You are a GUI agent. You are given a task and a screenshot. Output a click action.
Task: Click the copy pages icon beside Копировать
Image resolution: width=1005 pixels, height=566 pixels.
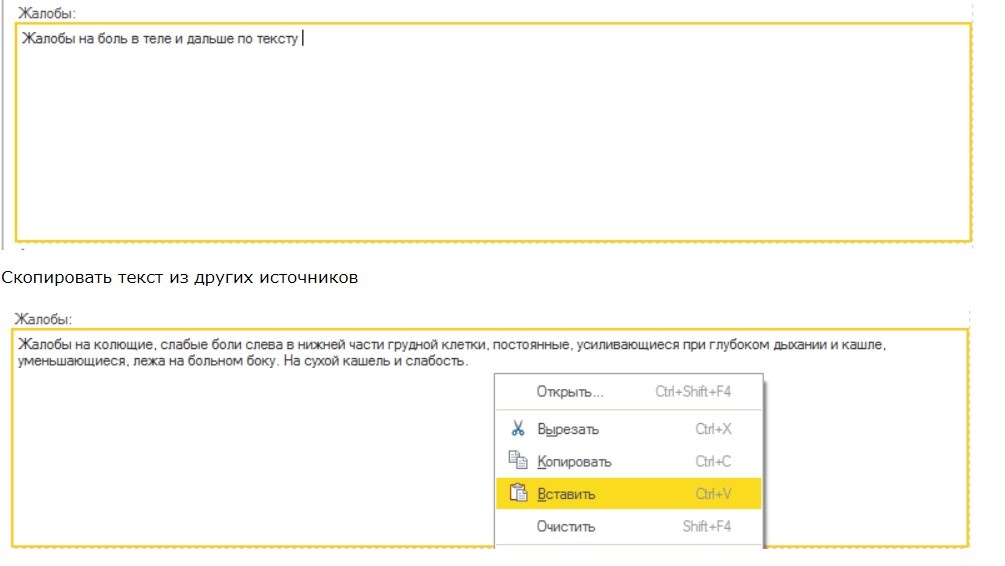(517, 461)
